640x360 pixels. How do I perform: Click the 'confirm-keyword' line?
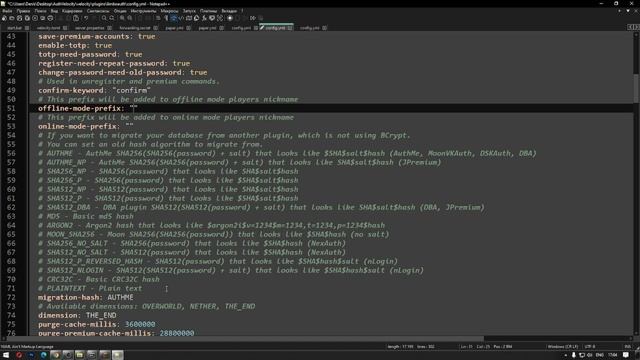pos(94,90)
